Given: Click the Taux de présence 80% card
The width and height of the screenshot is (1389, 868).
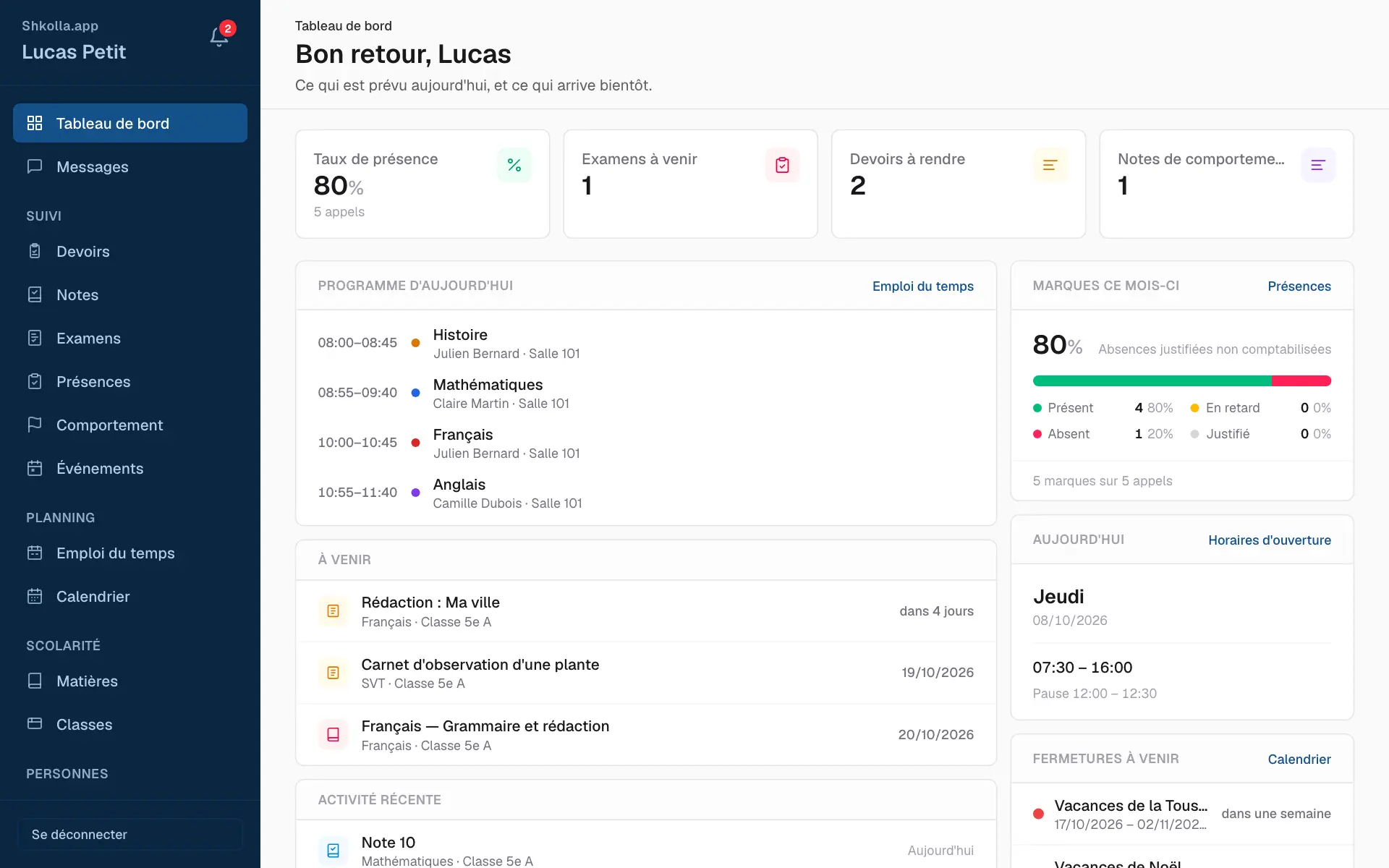Looking at the screenshot, I should (422, 184).
